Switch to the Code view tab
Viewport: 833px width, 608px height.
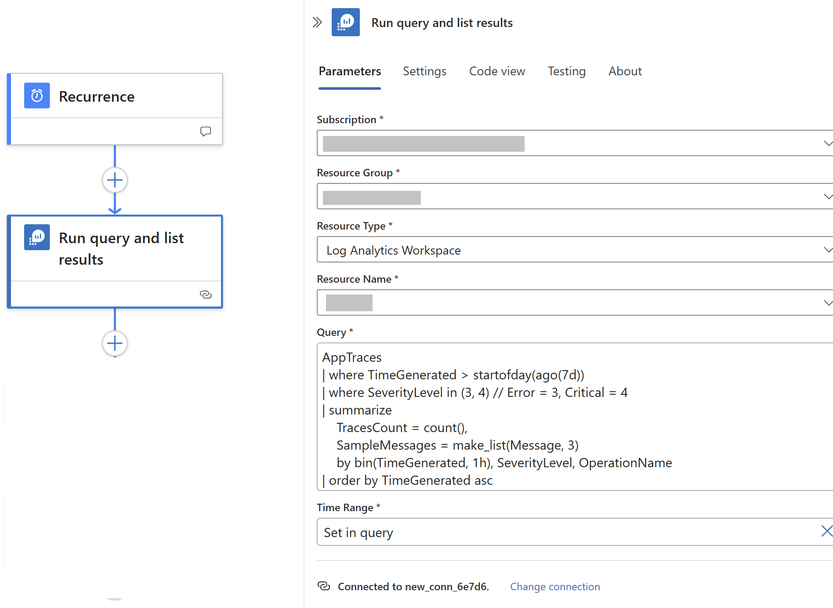click(497, 71)
